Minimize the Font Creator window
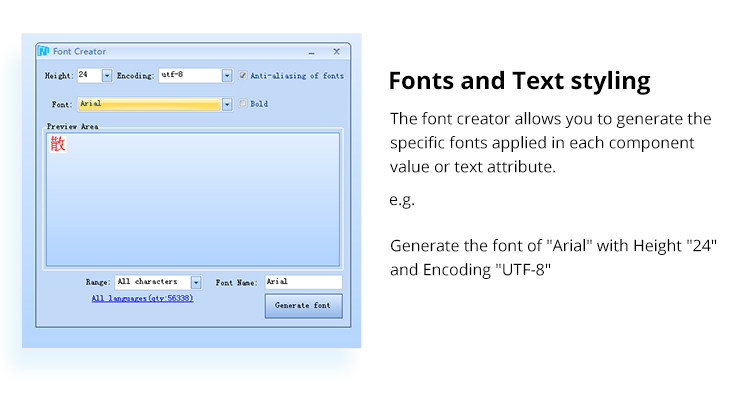The image size is (750, 409). pos(312,52)
